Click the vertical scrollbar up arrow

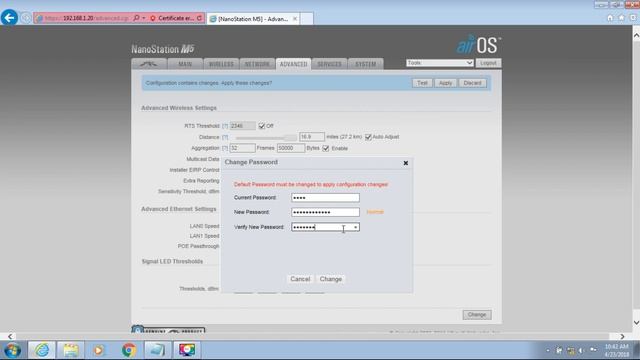[x=636, y=36]
